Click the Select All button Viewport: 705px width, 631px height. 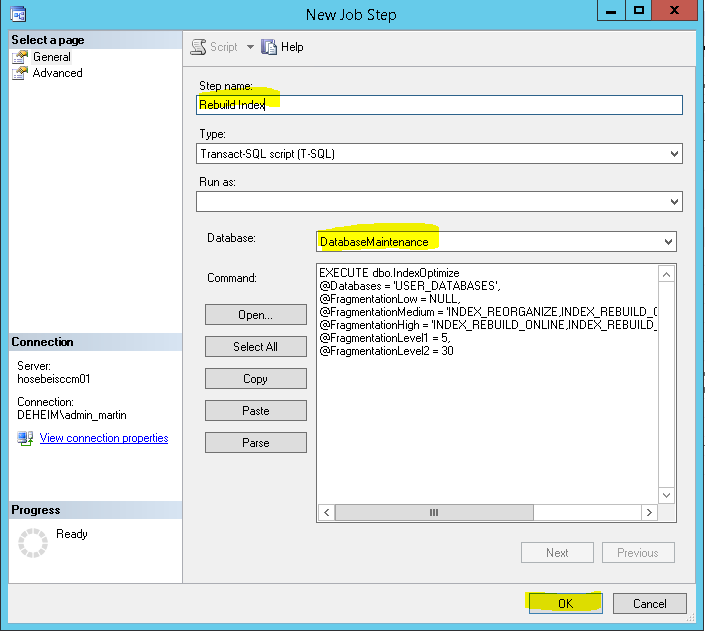point(256,347)
